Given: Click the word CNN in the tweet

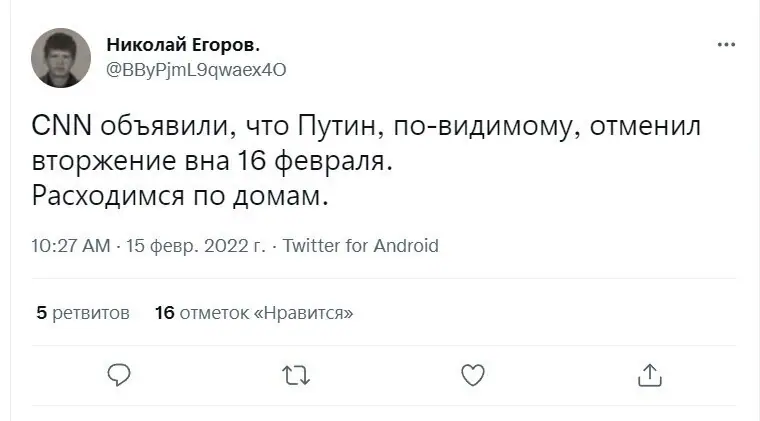Looking at the screenshot, I should (62, 127).
